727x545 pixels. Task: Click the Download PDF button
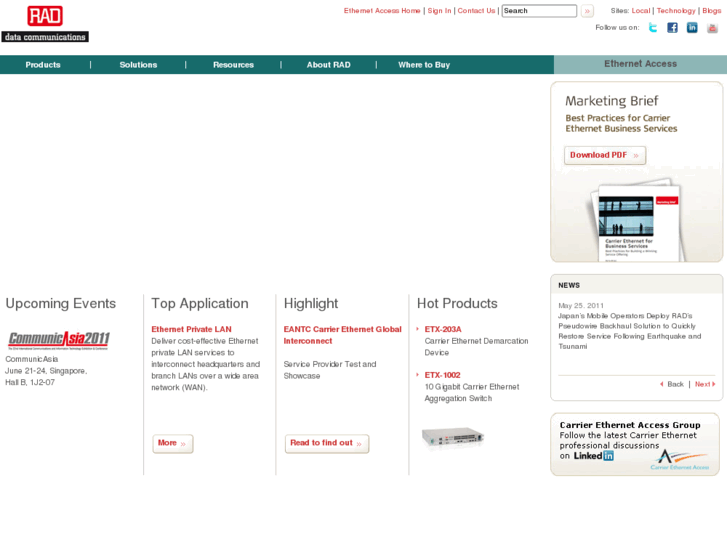(605, 155)
